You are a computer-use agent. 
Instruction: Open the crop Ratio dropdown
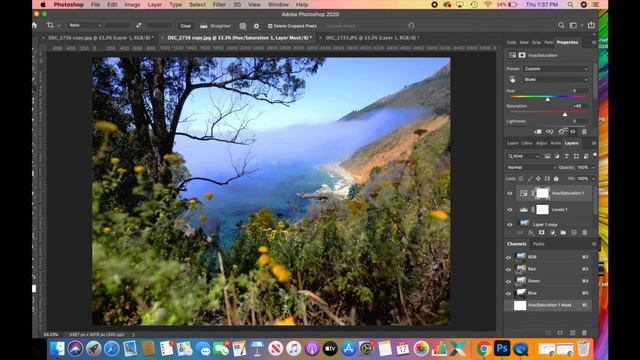click(x=85, y=25)
